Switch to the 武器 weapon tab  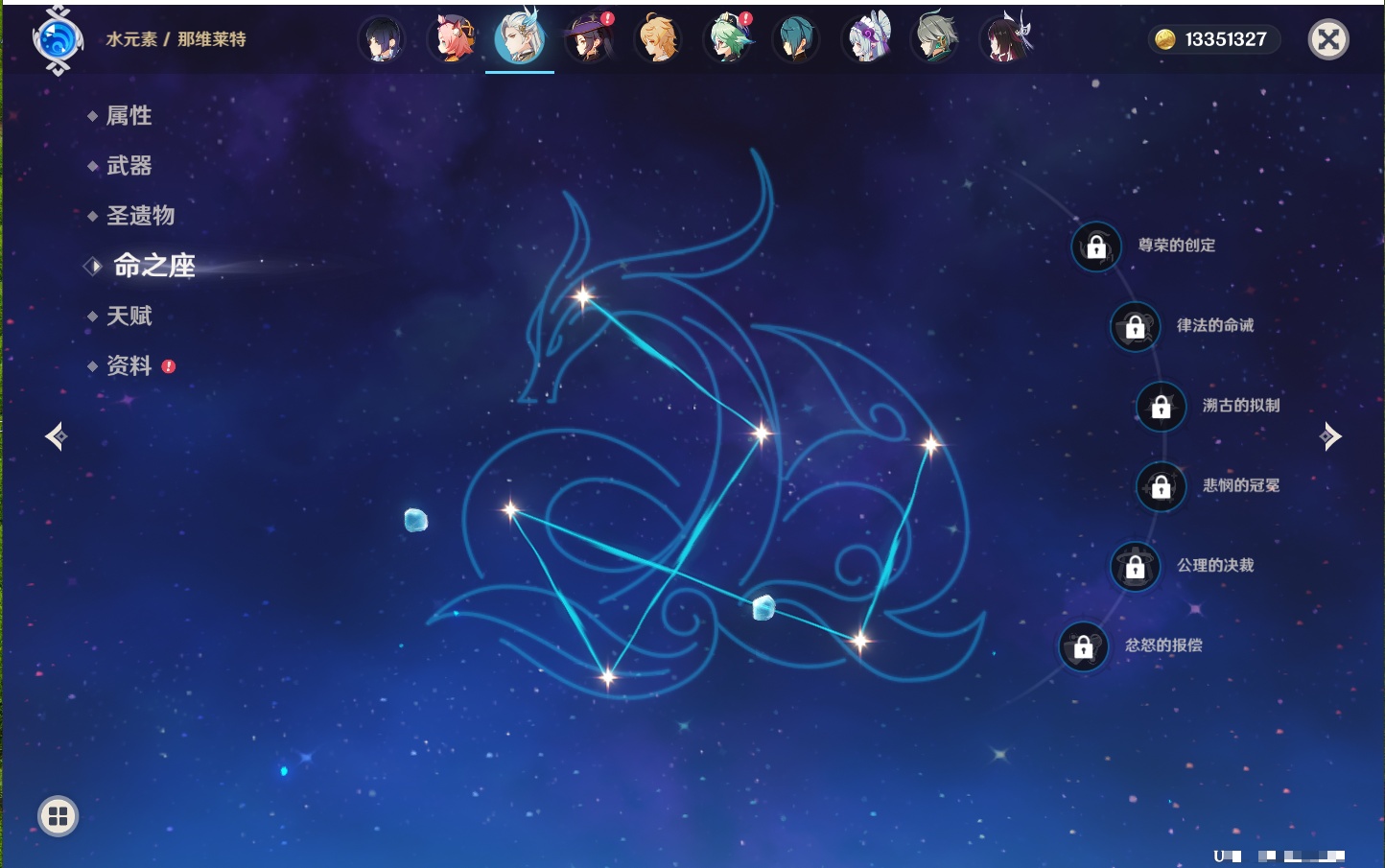click(x=129, y=166)
